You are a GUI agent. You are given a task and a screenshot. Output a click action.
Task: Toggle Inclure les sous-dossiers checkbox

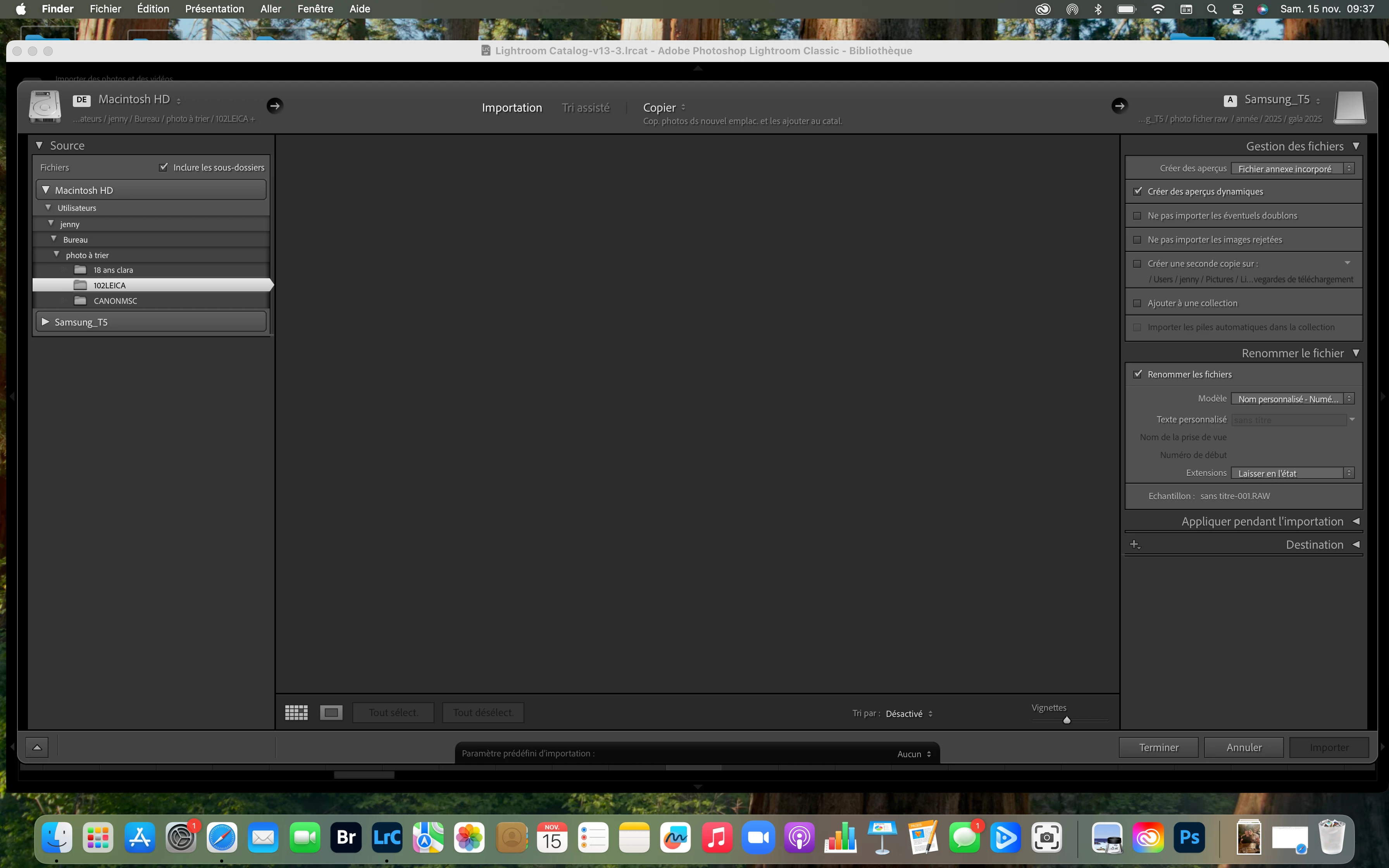tap(164, 167)
